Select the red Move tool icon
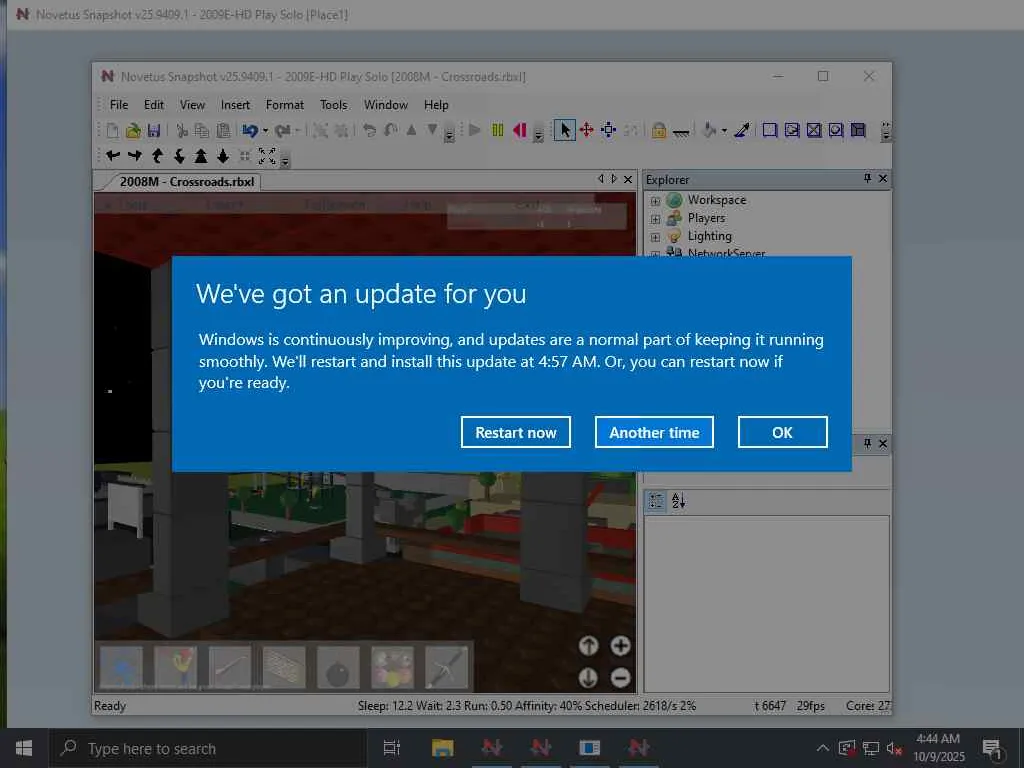 (586, 130)
